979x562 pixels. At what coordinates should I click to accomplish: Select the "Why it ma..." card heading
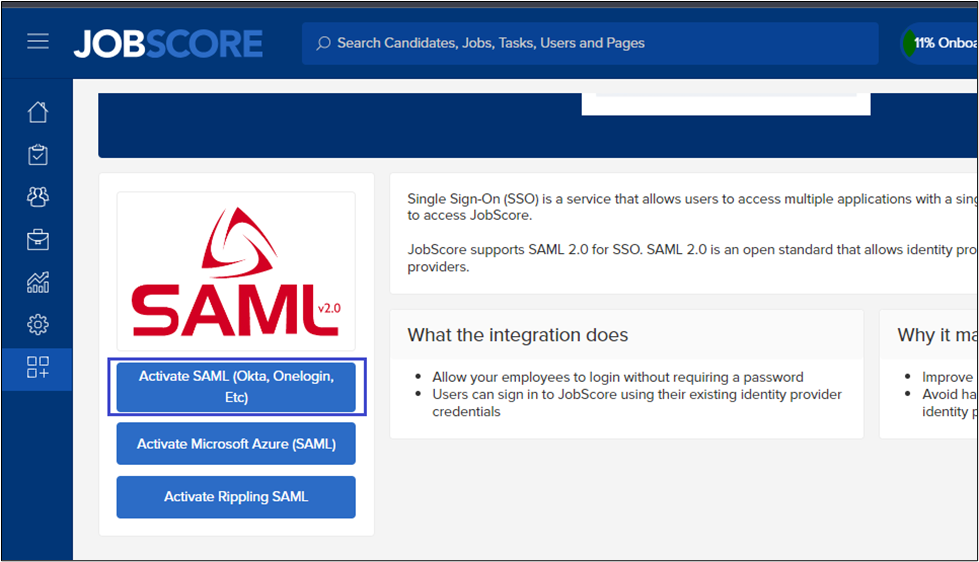click(936, 335)
